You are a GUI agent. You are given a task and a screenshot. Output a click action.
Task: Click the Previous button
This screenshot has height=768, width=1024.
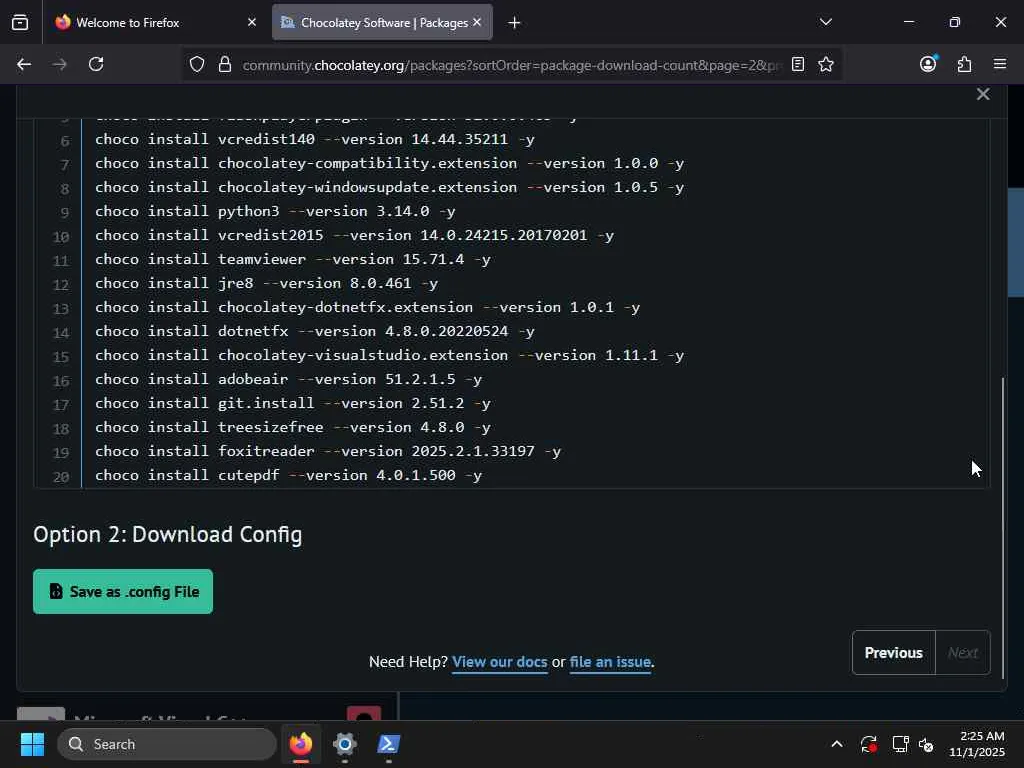[893, 652]
